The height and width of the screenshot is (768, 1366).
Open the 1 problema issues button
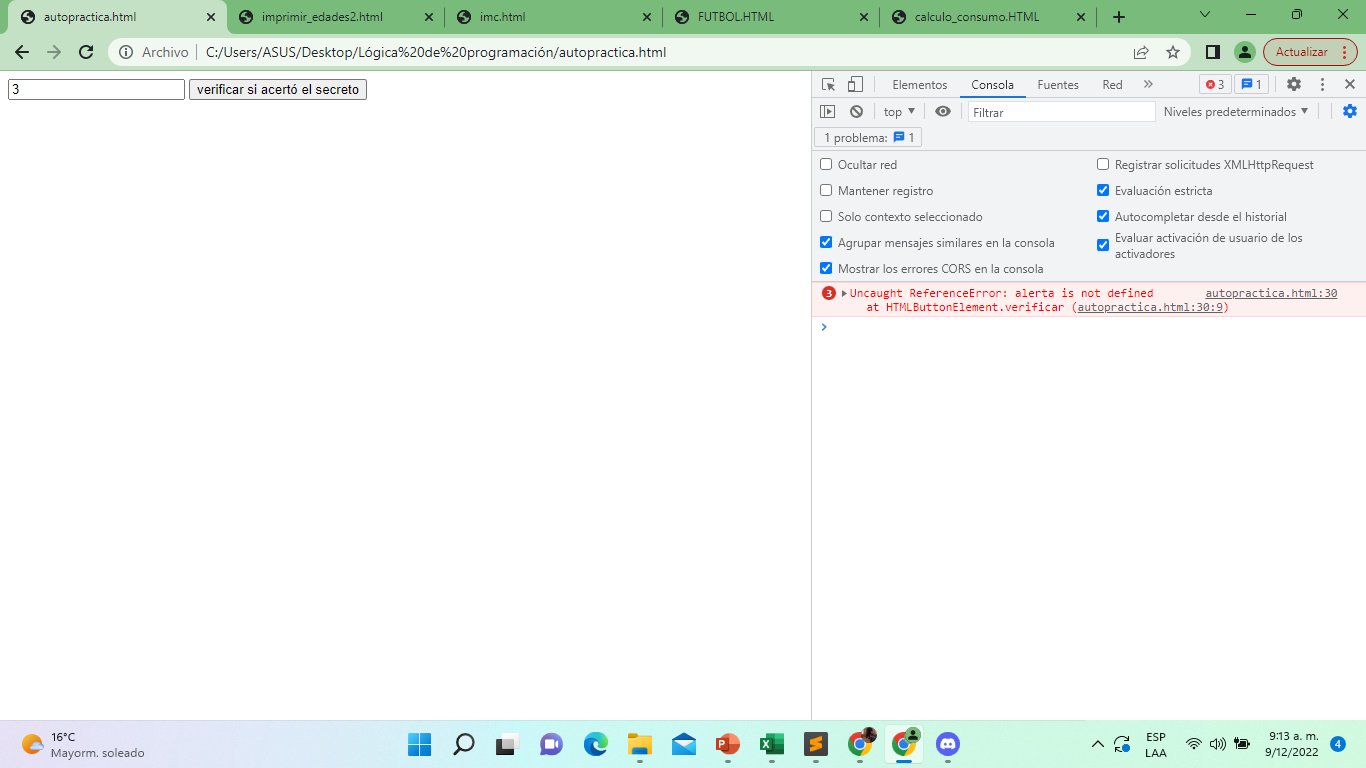click(868, 138)
